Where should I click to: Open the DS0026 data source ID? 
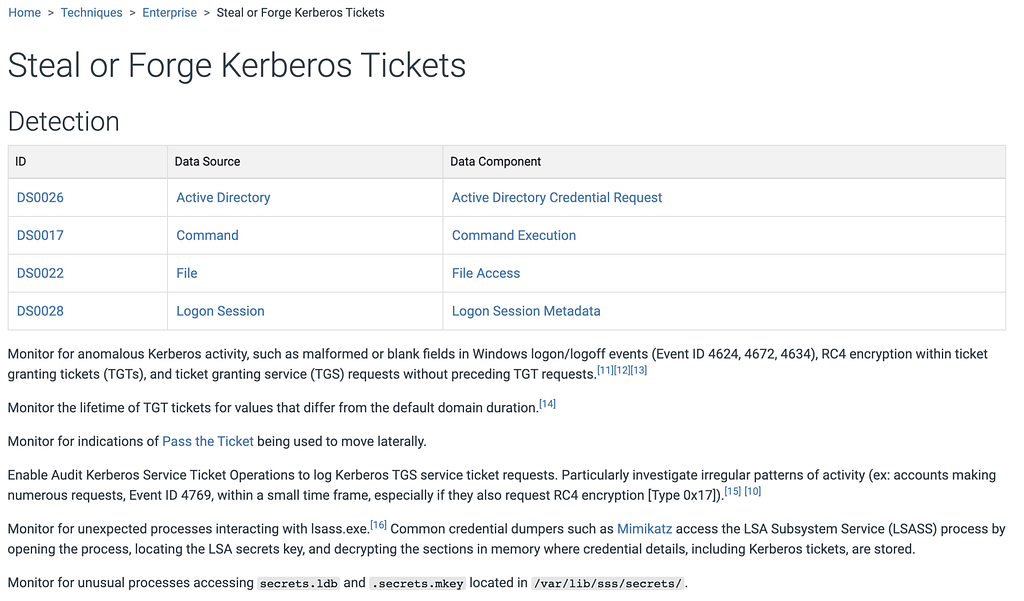pos(40,198)
